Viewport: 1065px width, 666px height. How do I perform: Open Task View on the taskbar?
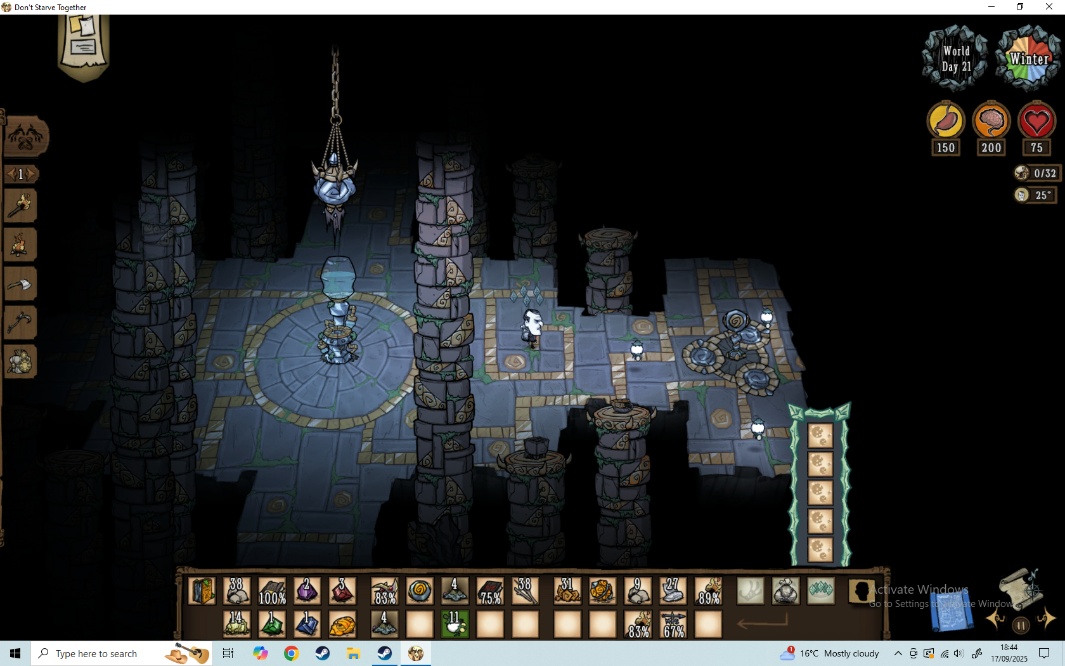tap(228, 653)
